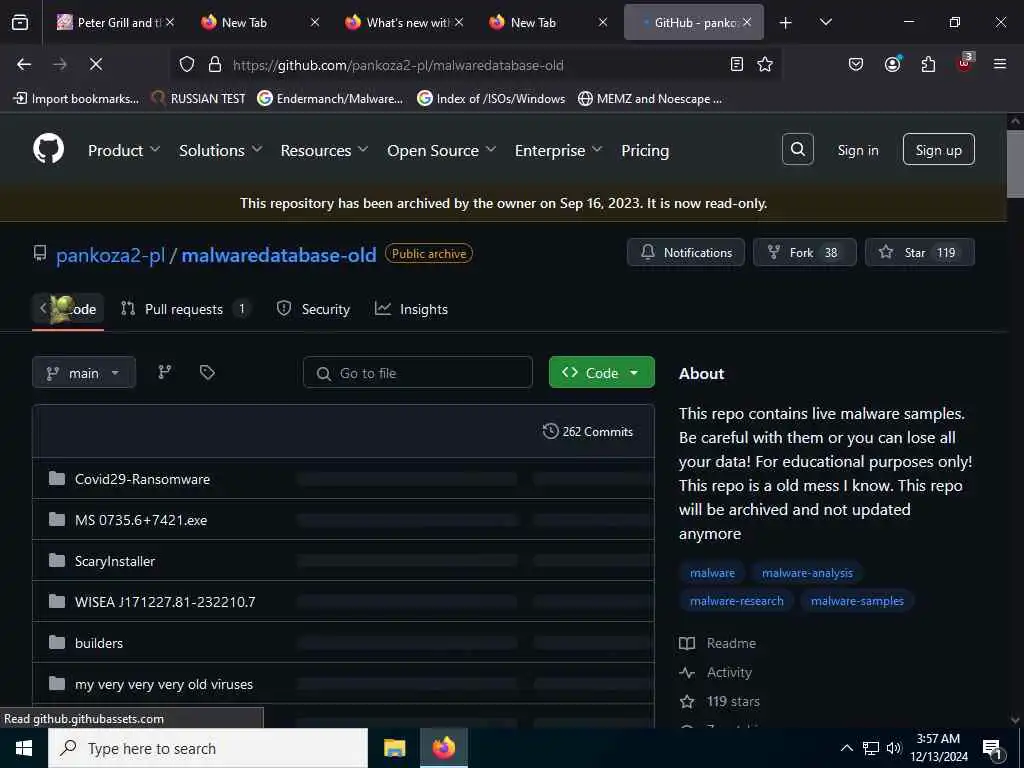Click the Windows taskbar search box
The height and width of the screenshot is (768, 1024).
(x=208, y=748)
